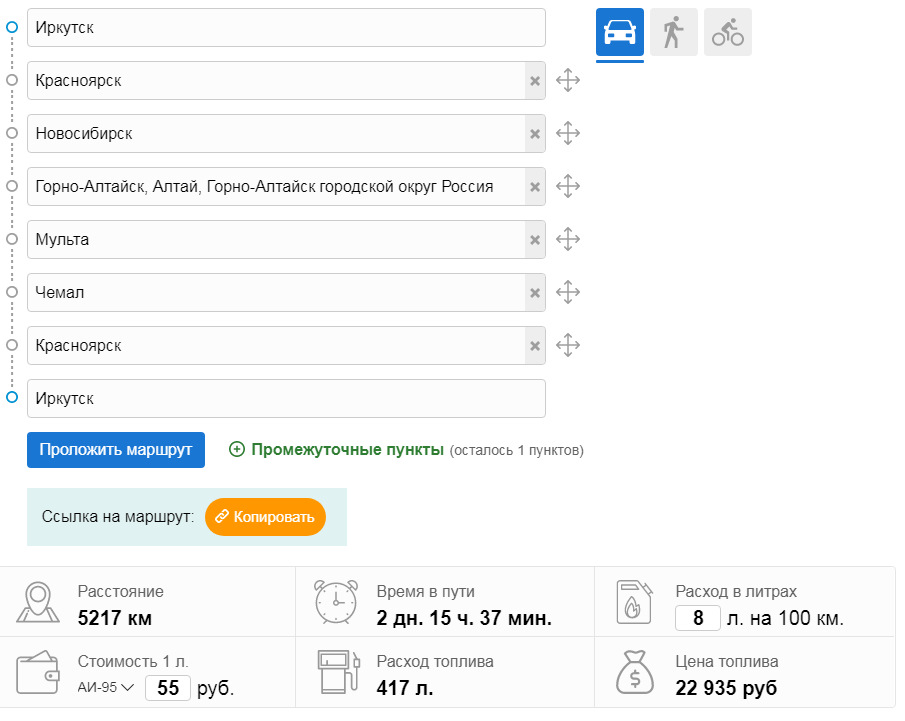Add waypoint via Промежуточные пункты
The width and height of the screenshot is (905, 721).
[x=337, y=450]
